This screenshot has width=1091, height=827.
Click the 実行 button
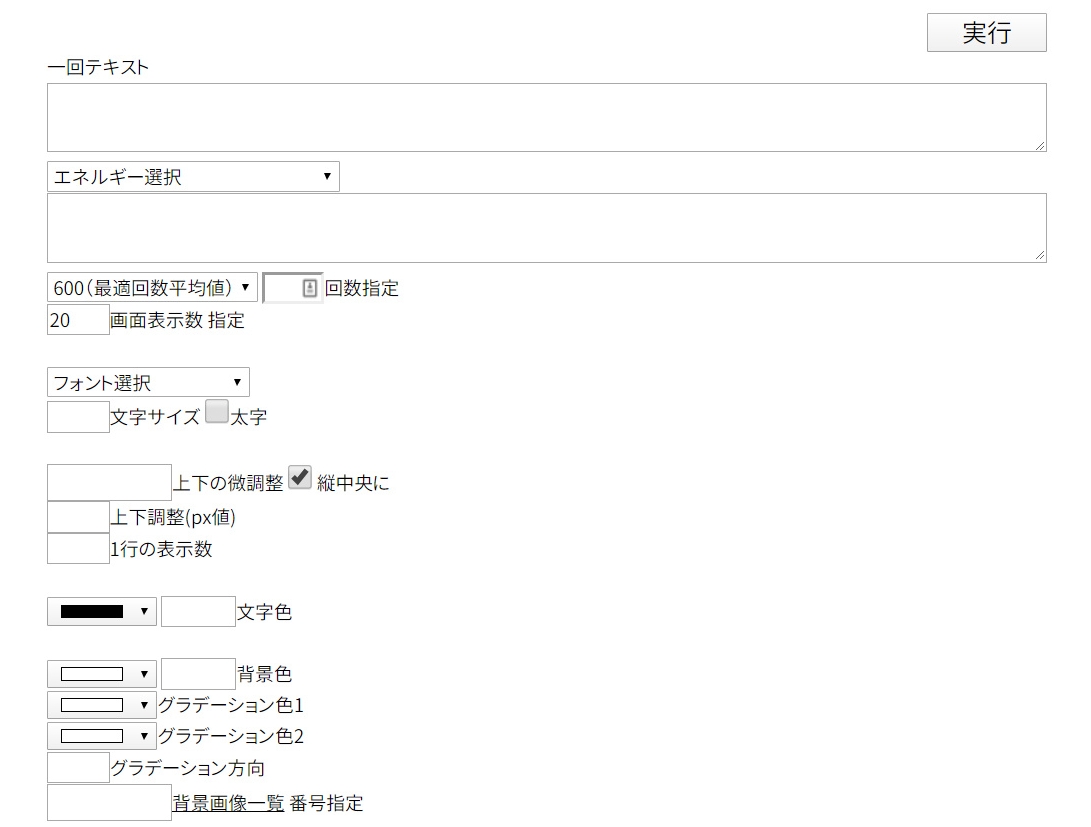[986, 33]
